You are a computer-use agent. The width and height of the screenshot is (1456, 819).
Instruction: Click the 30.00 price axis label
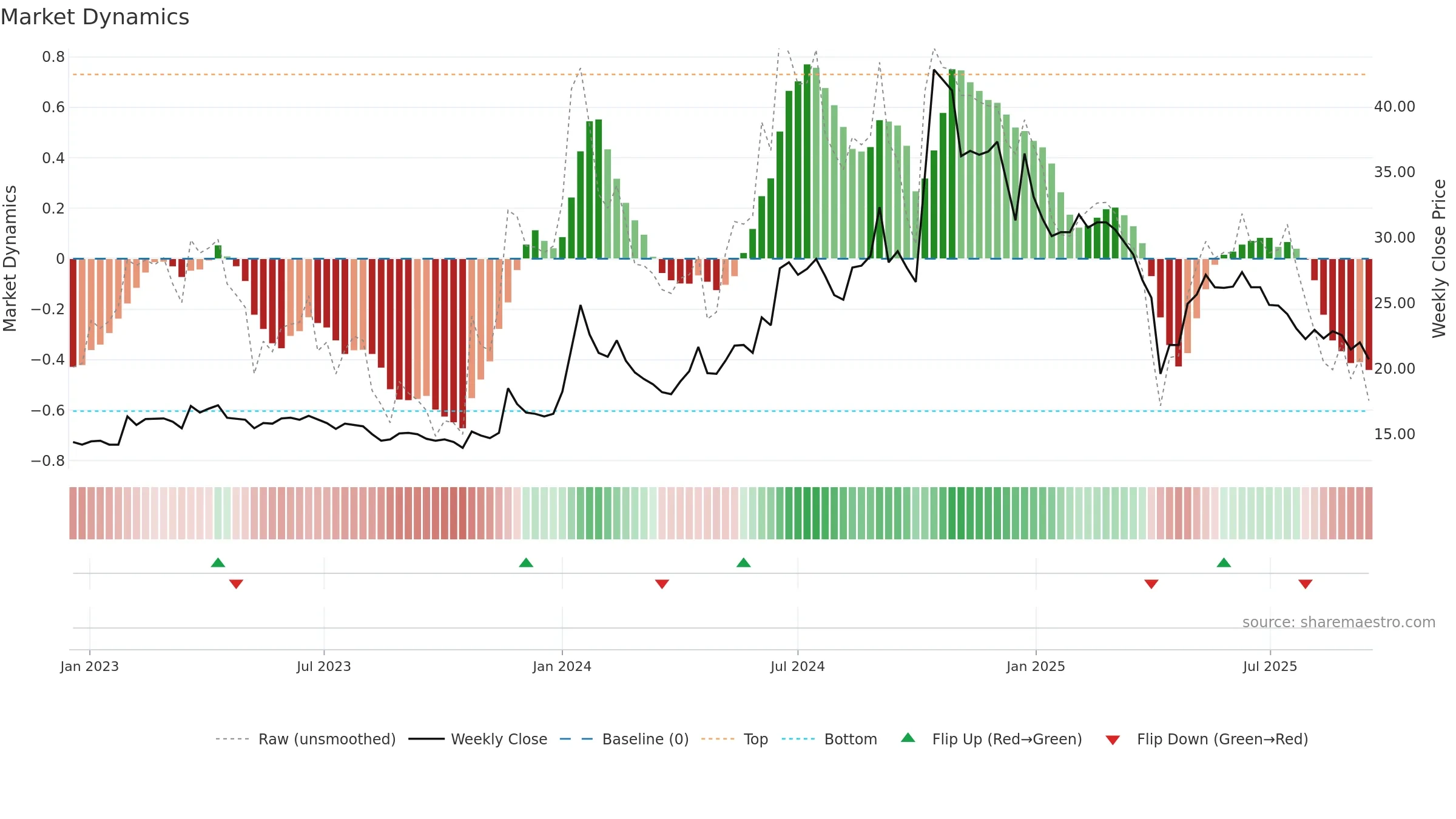click(x=1395, y=238)
